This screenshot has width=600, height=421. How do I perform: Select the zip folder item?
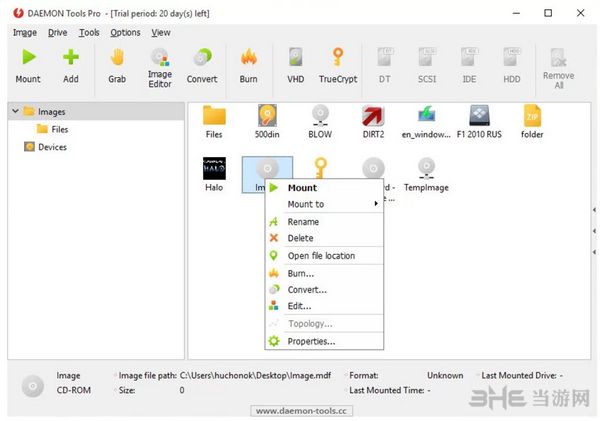point(532,122)
